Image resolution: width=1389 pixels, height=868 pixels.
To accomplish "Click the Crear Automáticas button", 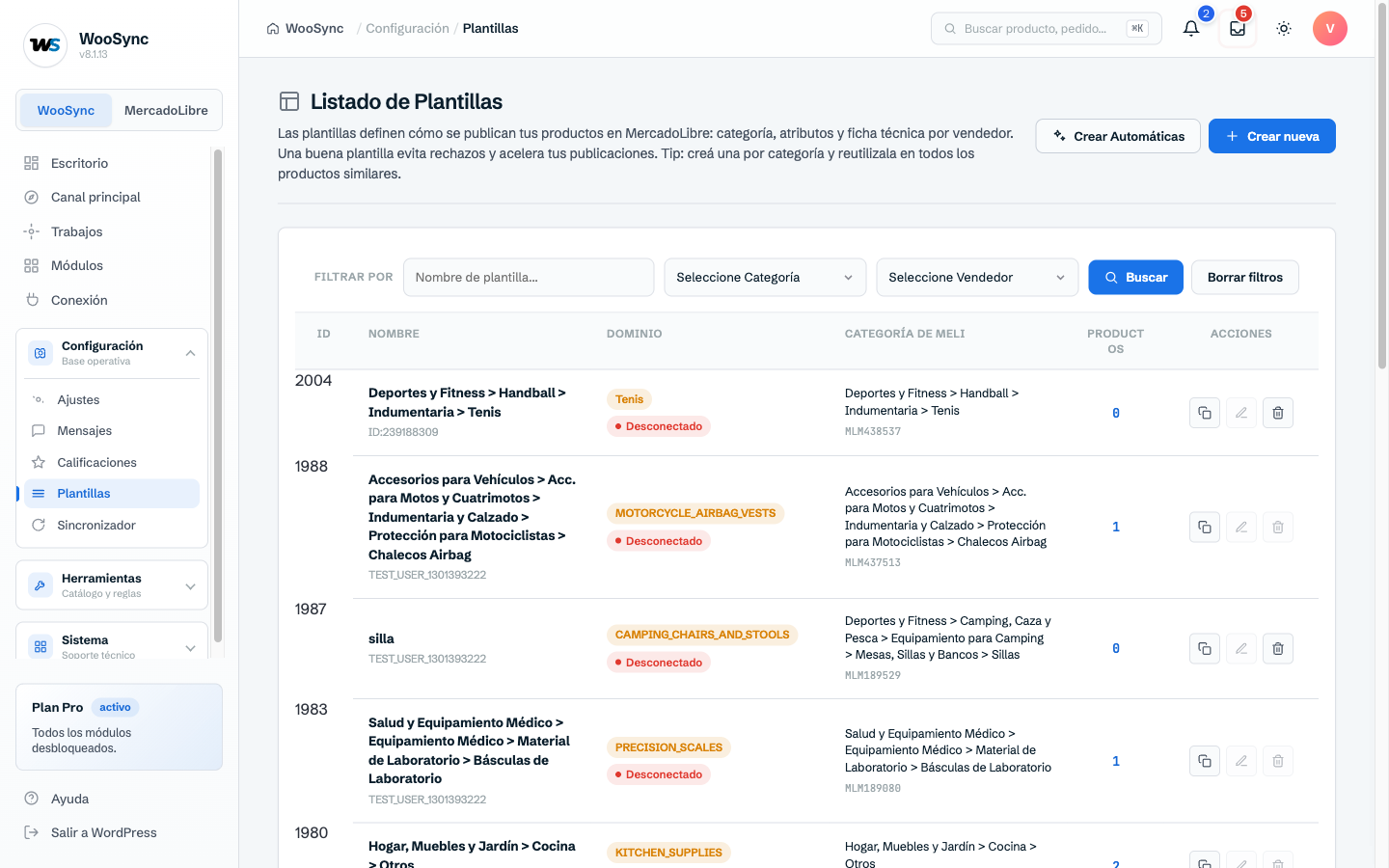I will pyautogui.click(x=1118, y=136).
